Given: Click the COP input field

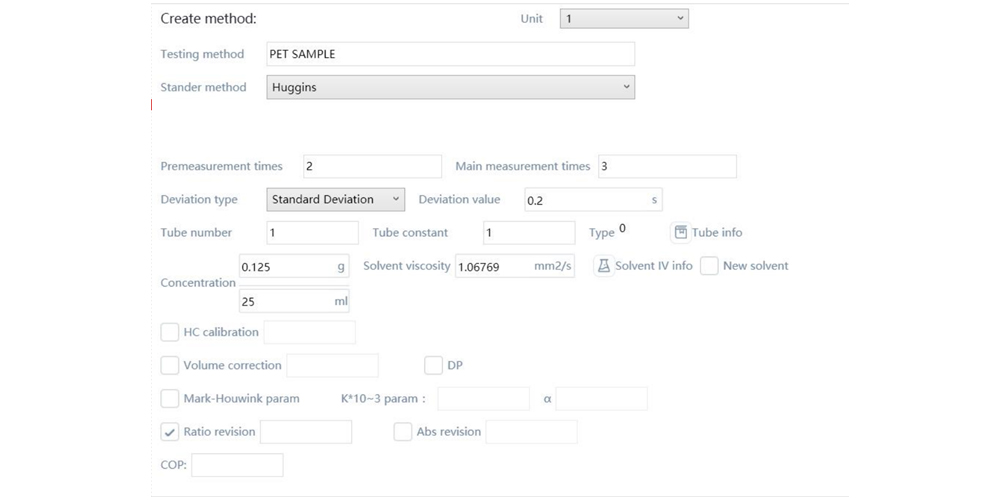Looking at the screenshot, I should point(237,465).
